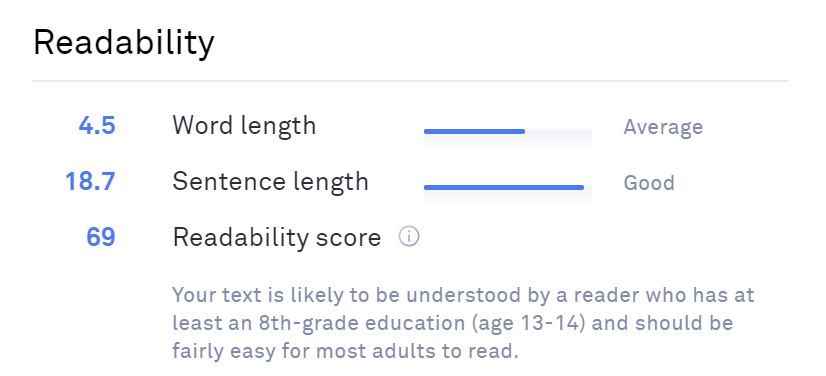The width and height of the screenshot is (826, 376).
Task: Click the Sentence length progress bar
Action: (508, 187)
